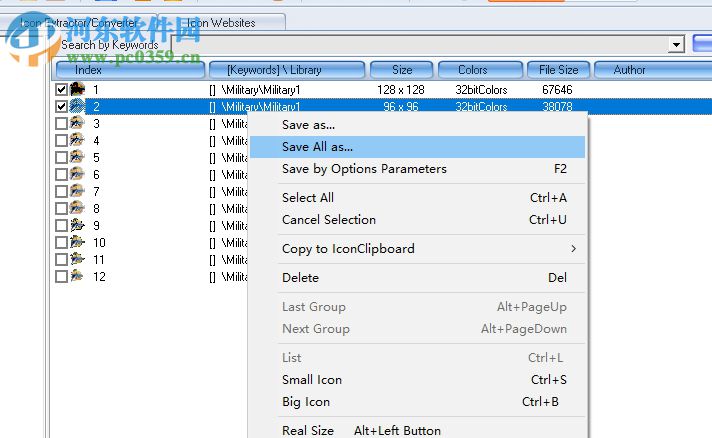The height and width of the screenshot is (438, 712).
Task: Click the soldier icon in row 10
Action: point(77,242)
